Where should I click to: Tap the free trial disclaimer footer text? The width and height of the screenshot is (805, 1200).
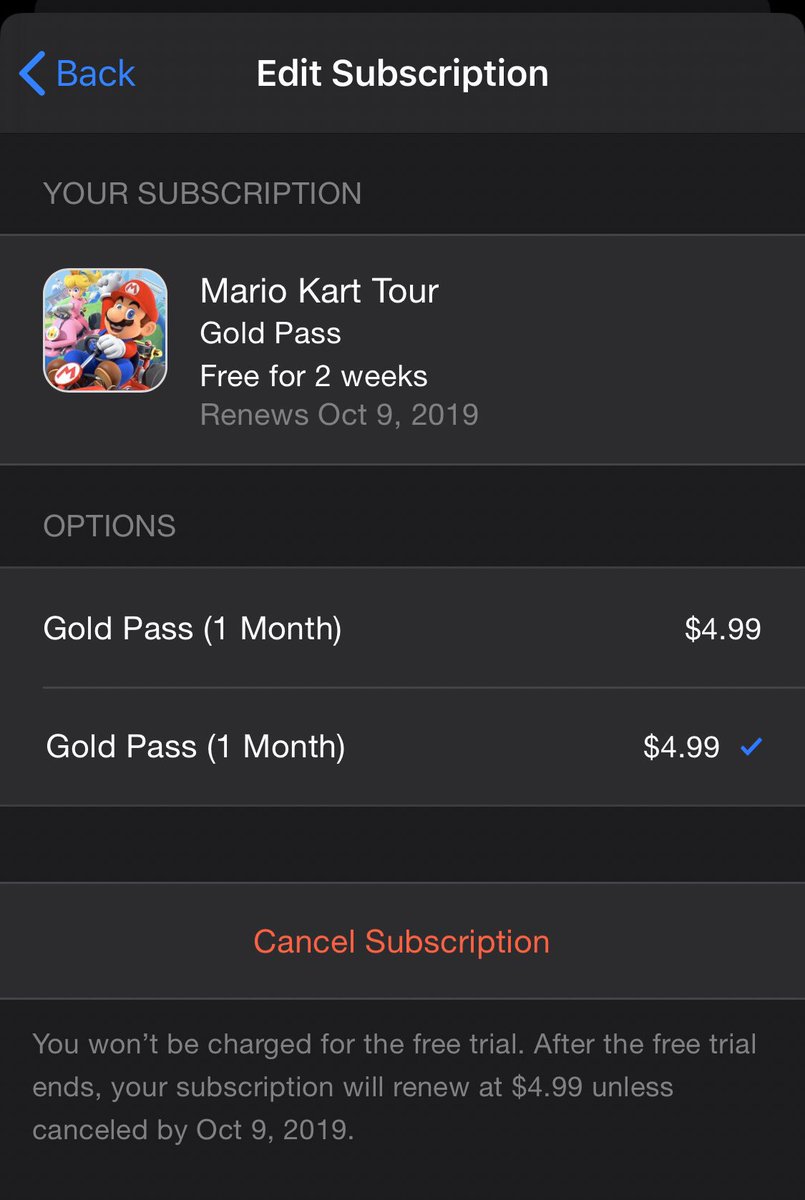coord(394,1087)
